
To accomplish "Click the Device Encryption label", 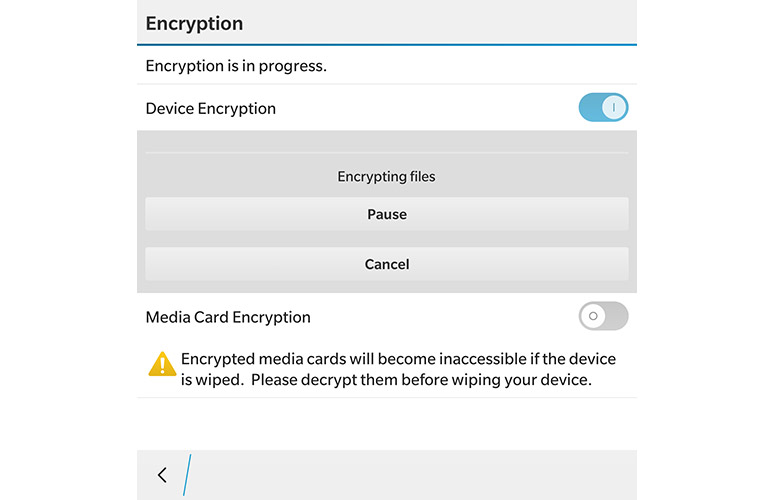I will click(x=210, y=108).
